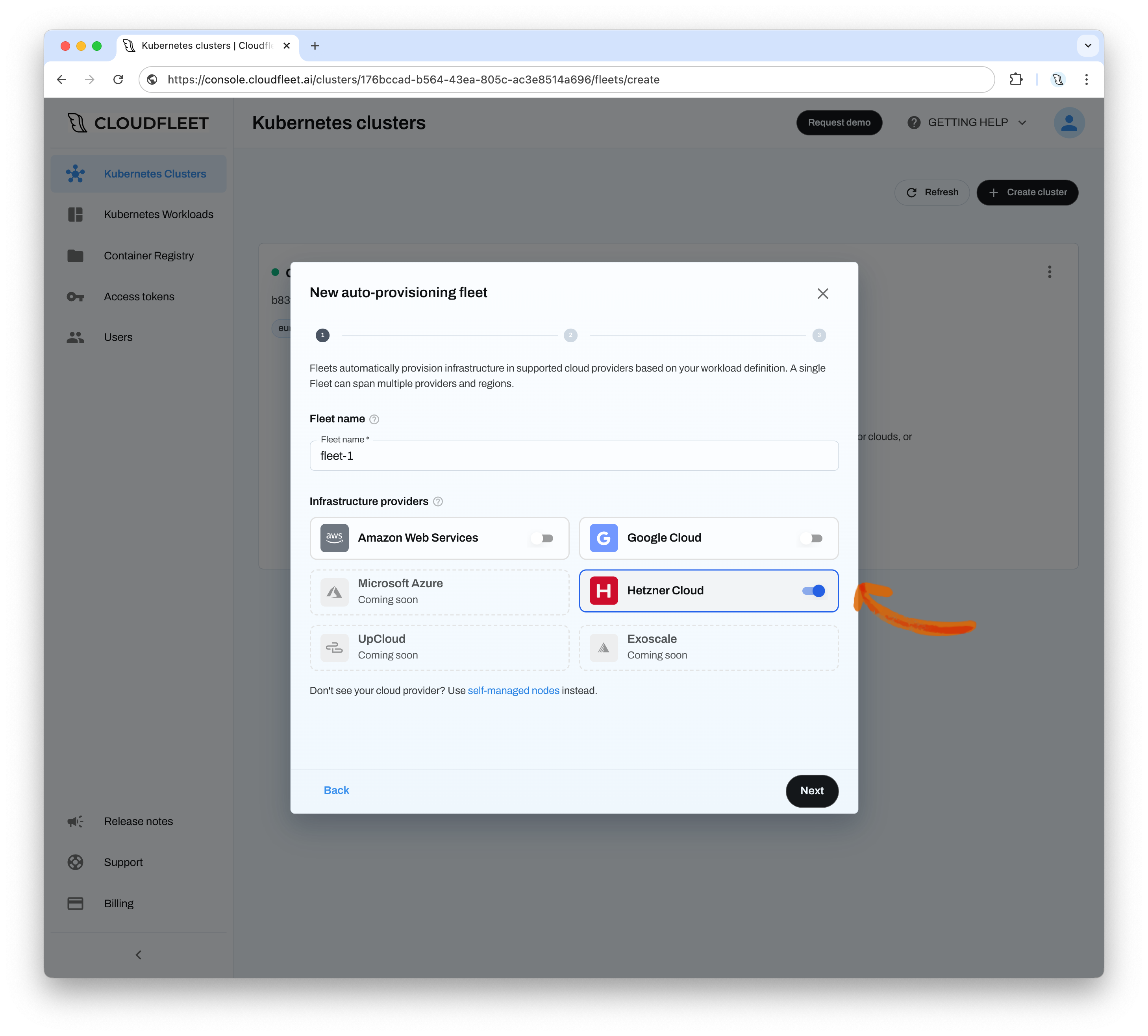Screen dimensions: 1148x1036
Task: Click the Exoscale logo icon
Action: tap(604, 648)
